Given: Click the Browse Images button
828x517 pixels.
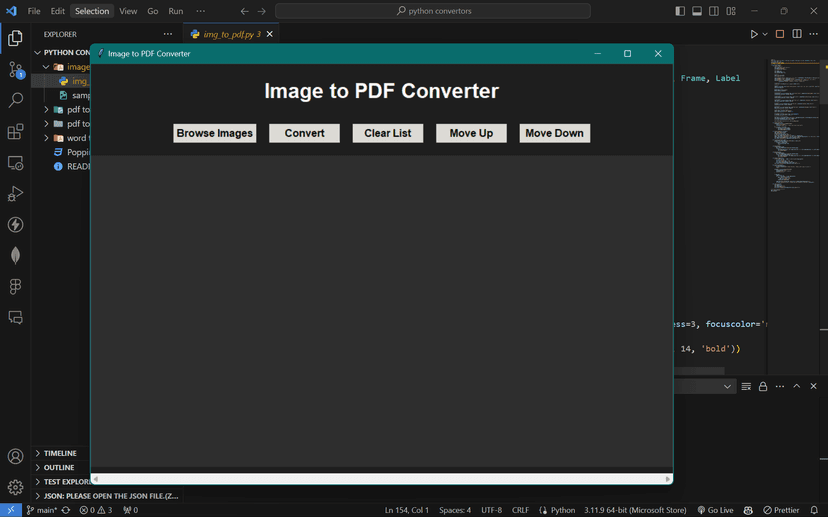Looking at the screenshot, I should click(214, 133).
